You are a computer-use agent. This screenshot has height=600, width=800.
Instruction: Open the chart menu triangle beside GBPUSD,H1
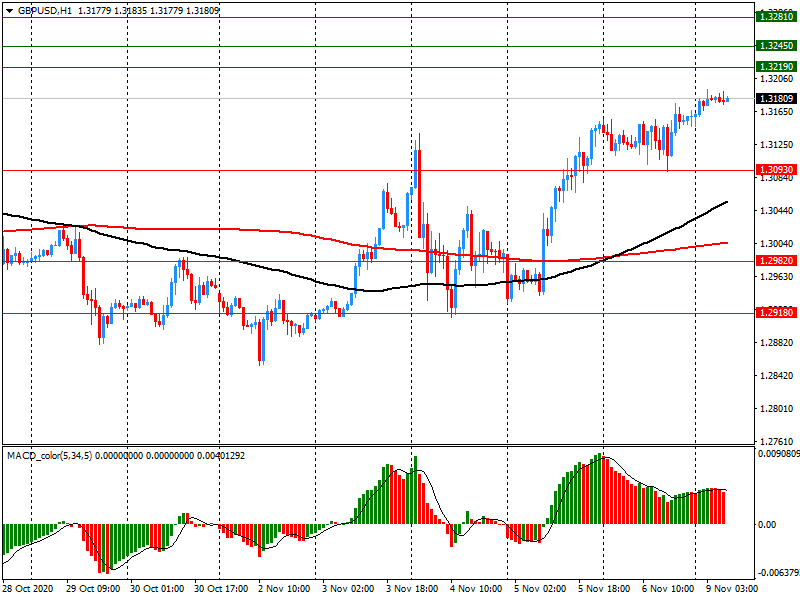point(10,10)
